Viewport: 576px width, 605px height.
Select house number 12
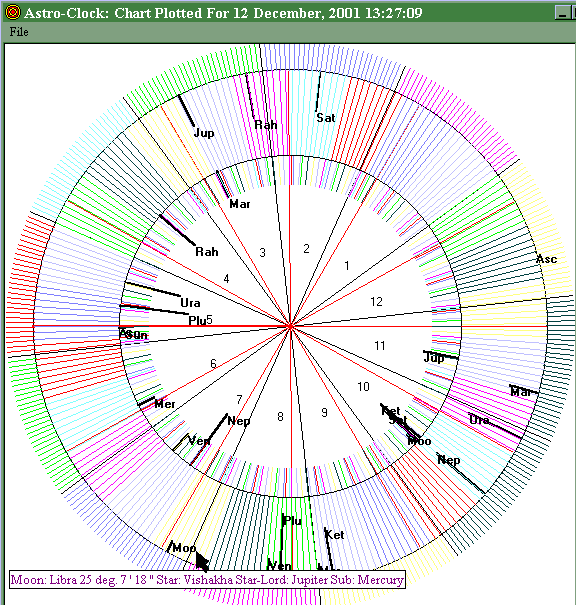point(377,302)
